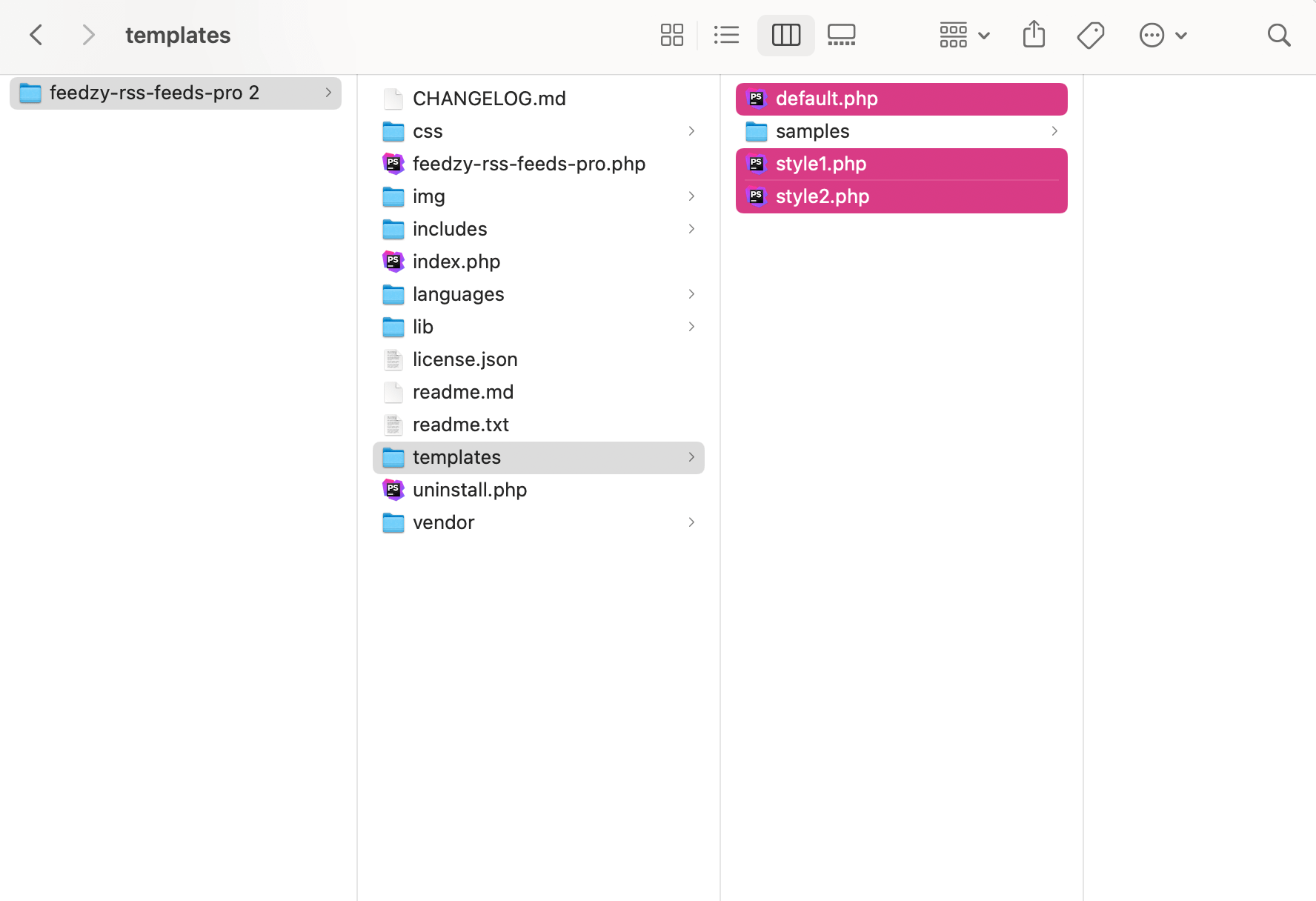The height and width of the screenshot is (901, 1316).
Task: Open the Group By dropdown
Action: 964,35
